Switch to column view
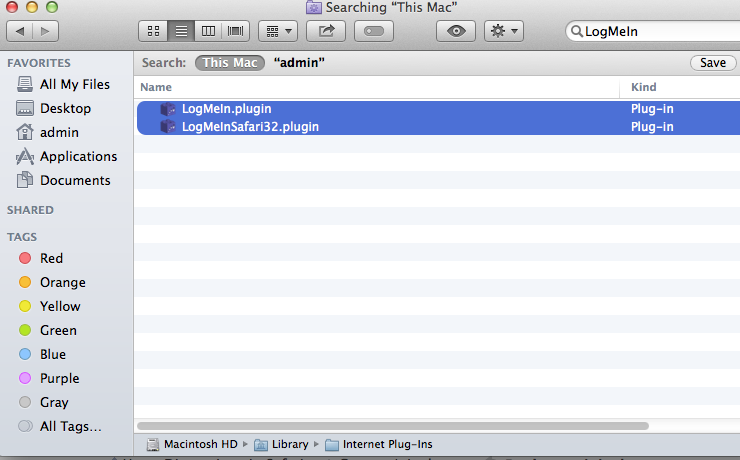 (208, 31)
